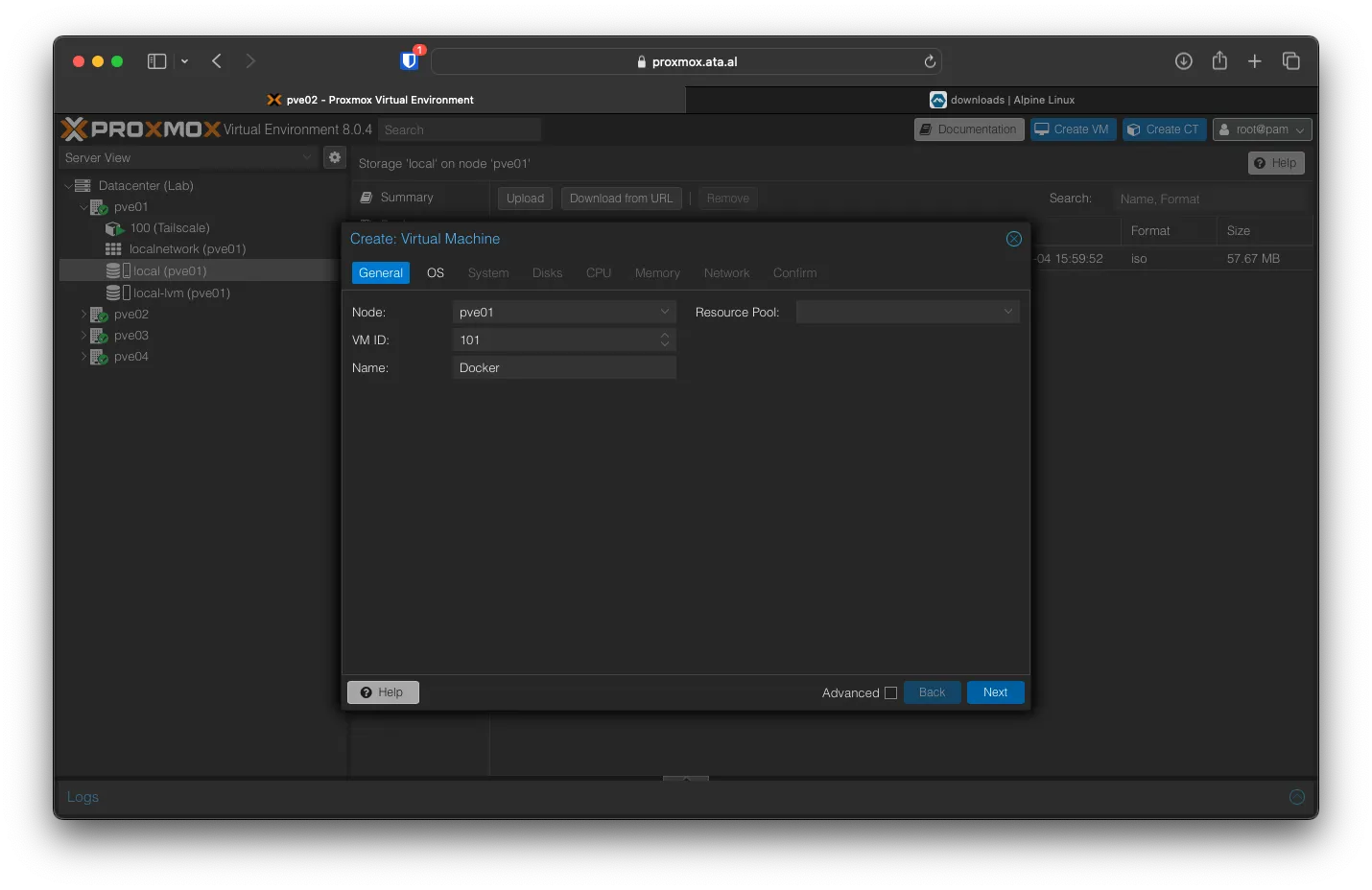Open the Safari downloads icon
The image size is (1372, 890).
click(x=1184, y=61)
